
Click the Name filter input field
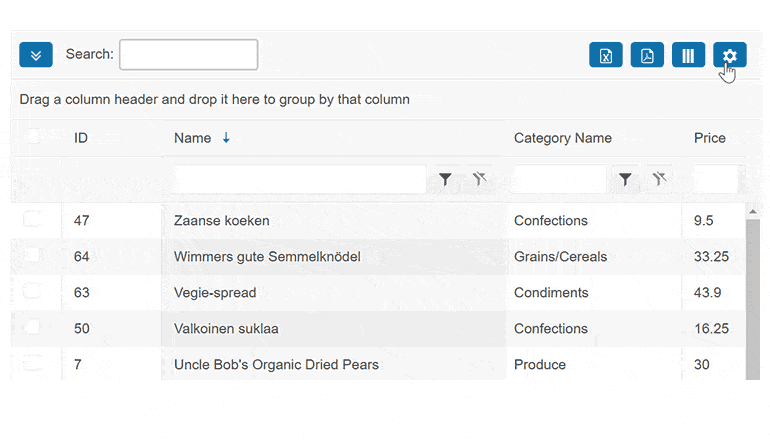tap(299, 179)
